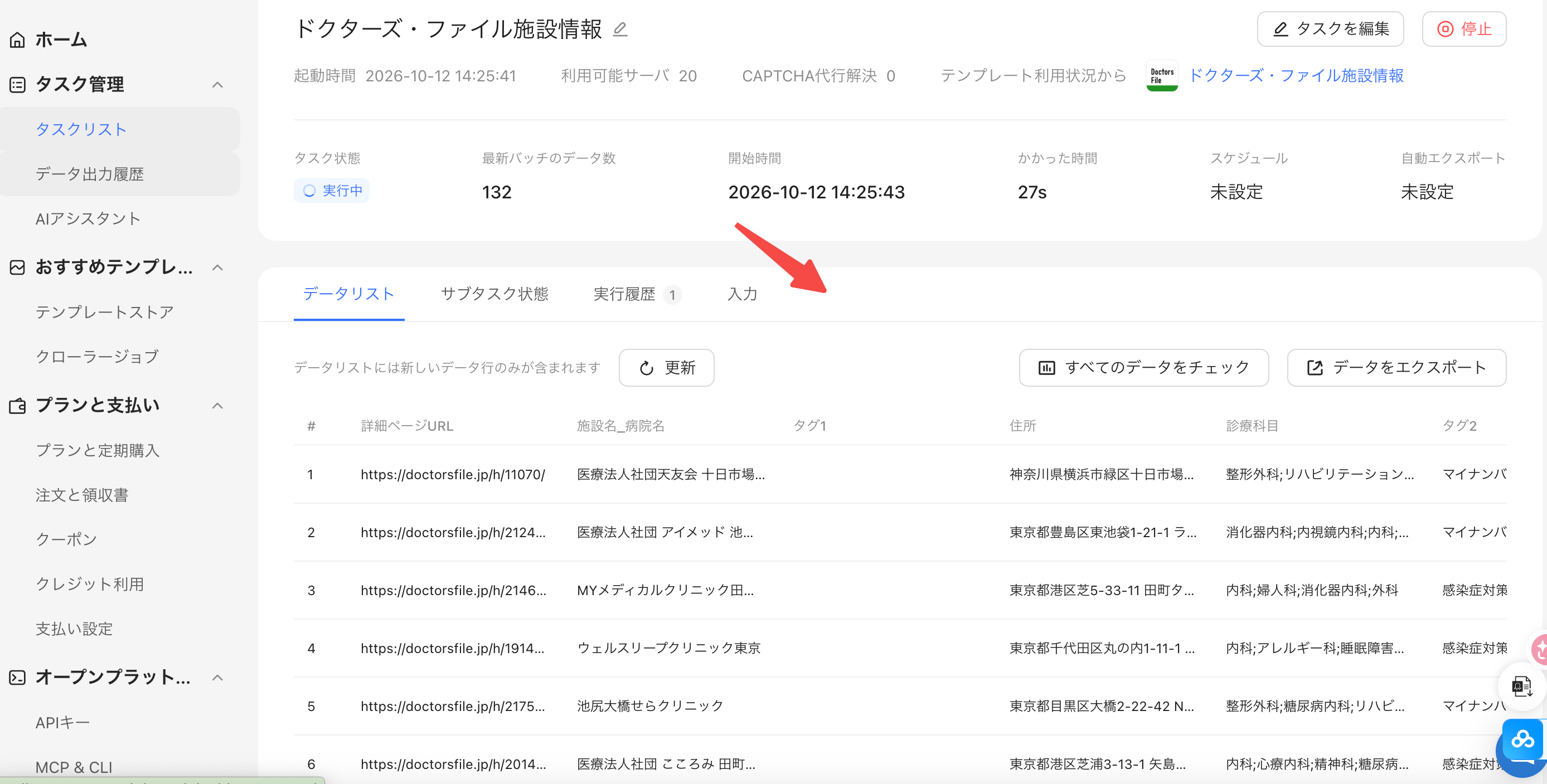This screenshot has width=1547, height=784.
Task: Click the タスクを編集 button
Action: pos(1330,29)
